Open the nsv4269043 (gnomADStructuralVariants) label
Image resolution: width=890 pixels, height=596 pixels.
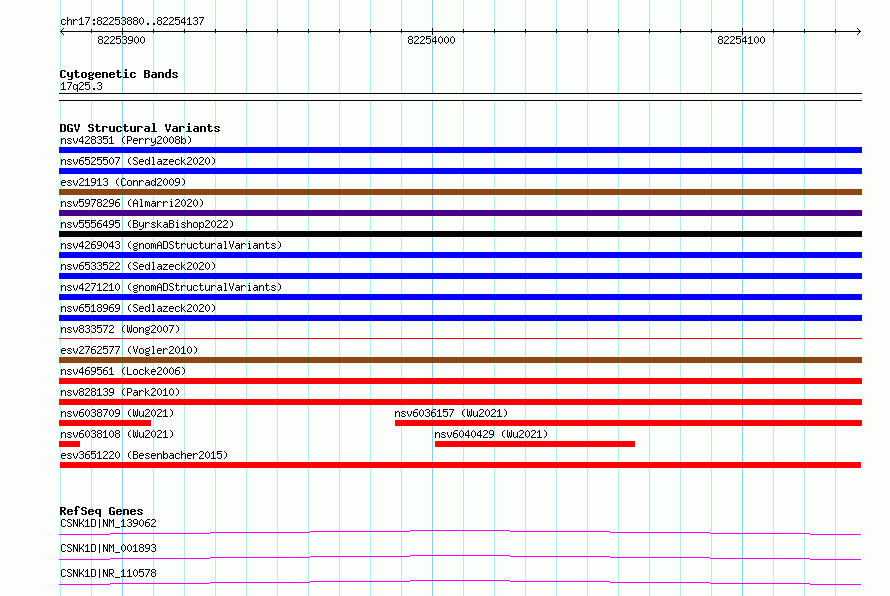click(171, 245)
